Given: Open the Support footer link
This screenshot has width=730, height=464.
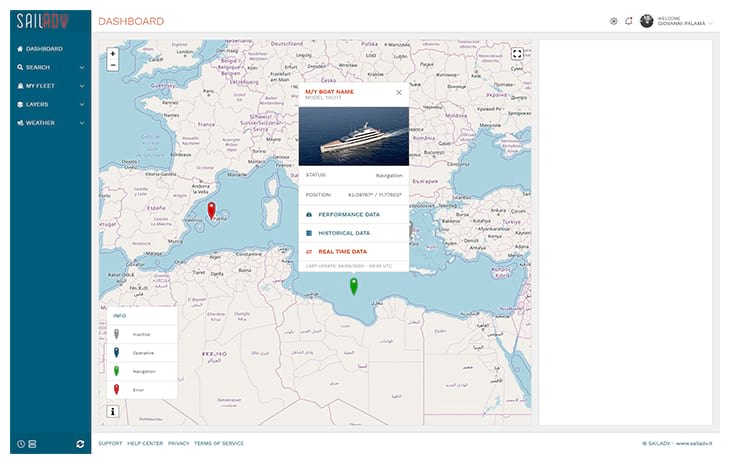Looking at the screenshot, I should point(110,444).
